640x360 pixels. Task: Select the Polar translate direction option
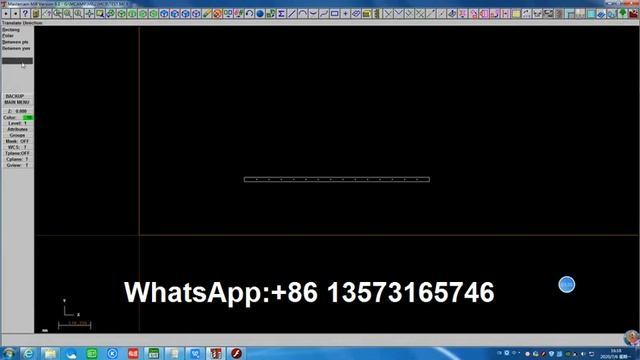[x=8, y=36]
